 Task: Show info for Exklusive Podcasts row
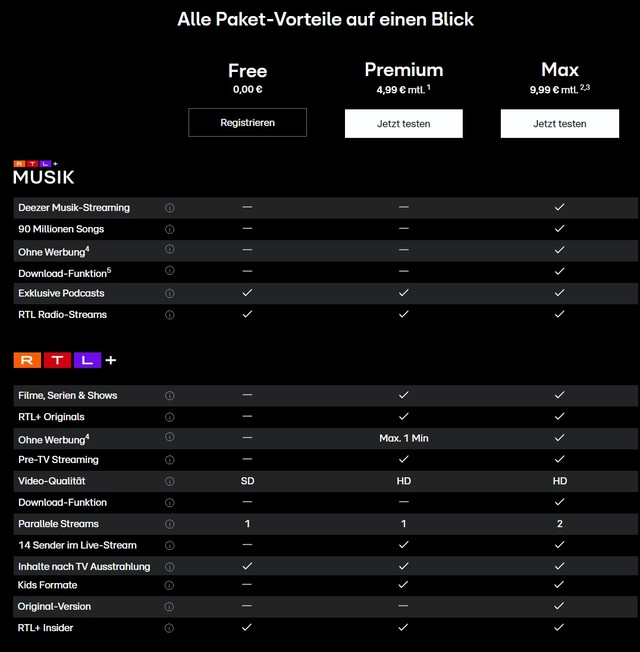point(170,293)
